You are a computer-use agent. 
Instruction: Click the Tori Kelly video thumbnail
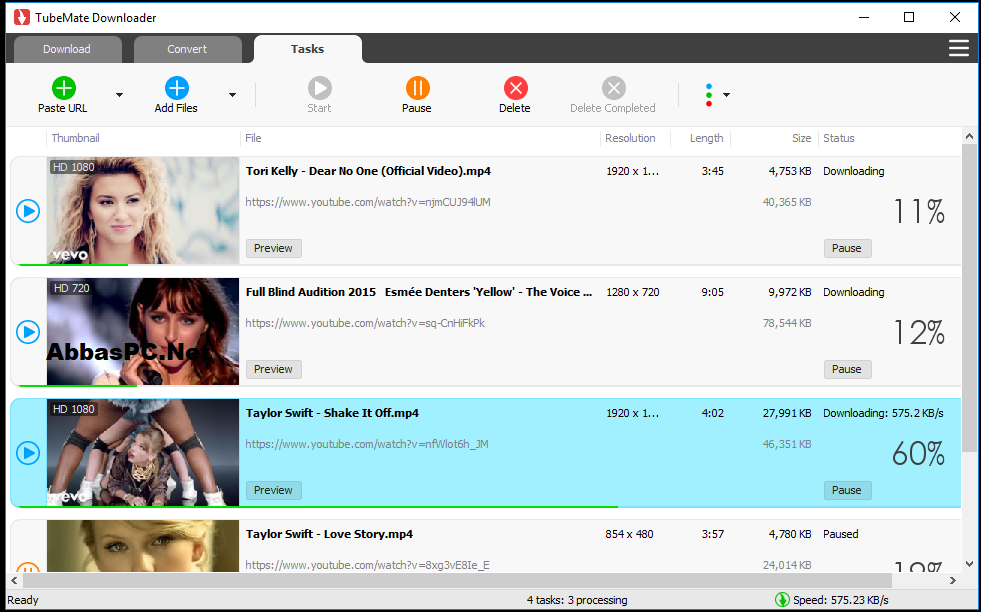tap(143, 210)
